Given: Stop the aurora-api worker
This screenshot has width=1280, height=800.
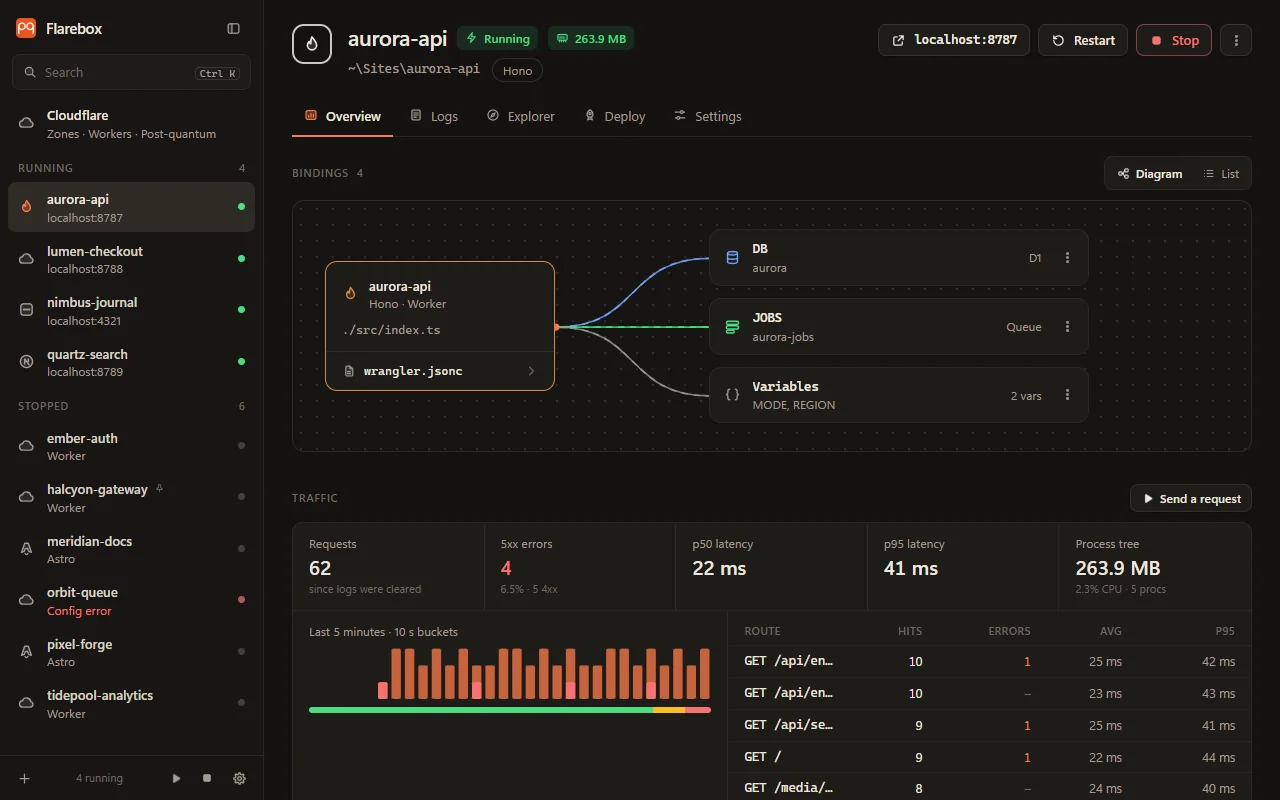Looking at the screenshot, I should [1174, 40].
